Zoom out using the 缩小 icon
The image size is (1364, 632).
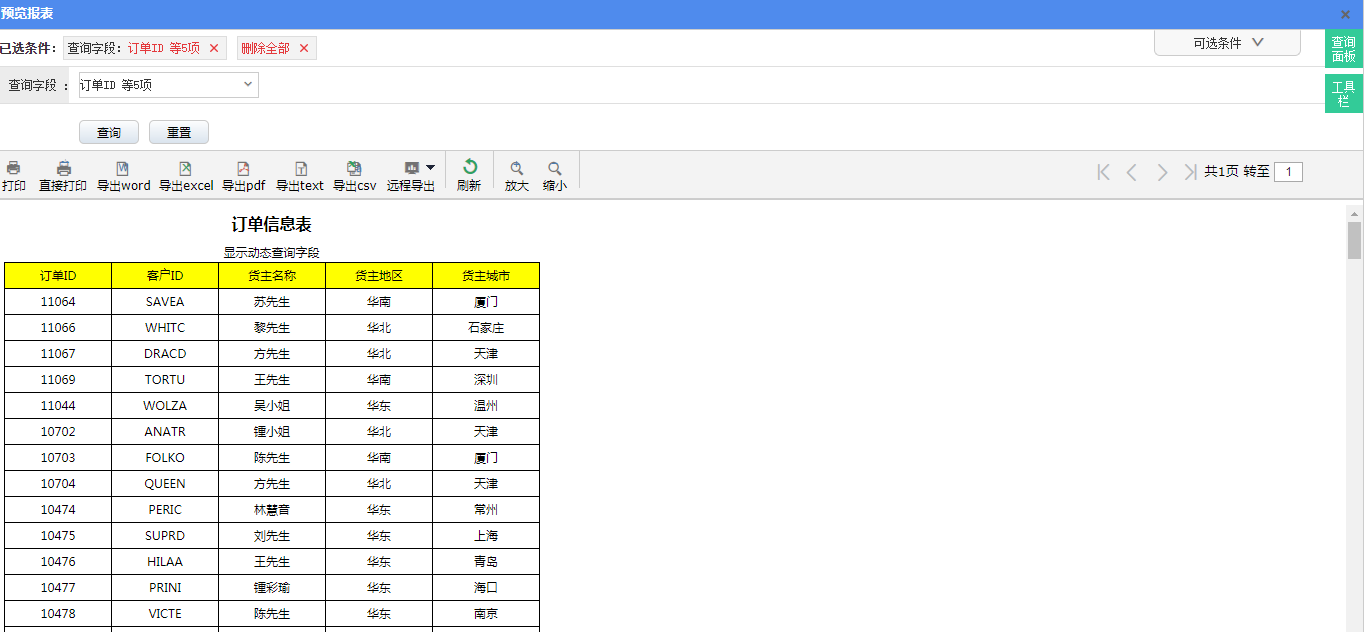[554, 169]
